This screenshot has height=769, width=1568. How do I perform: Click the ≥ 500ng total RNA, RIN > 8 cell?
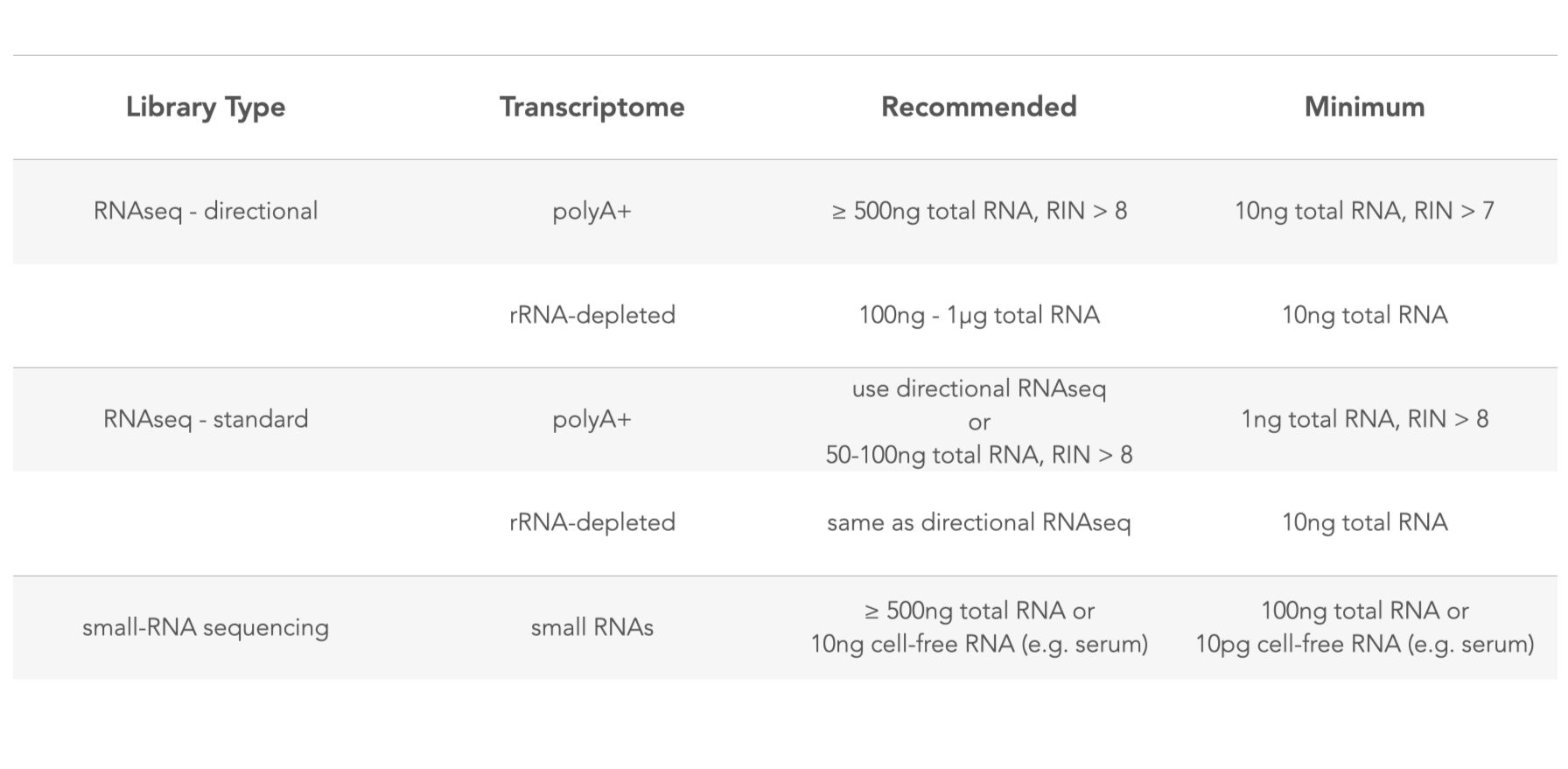coord(978,211)
